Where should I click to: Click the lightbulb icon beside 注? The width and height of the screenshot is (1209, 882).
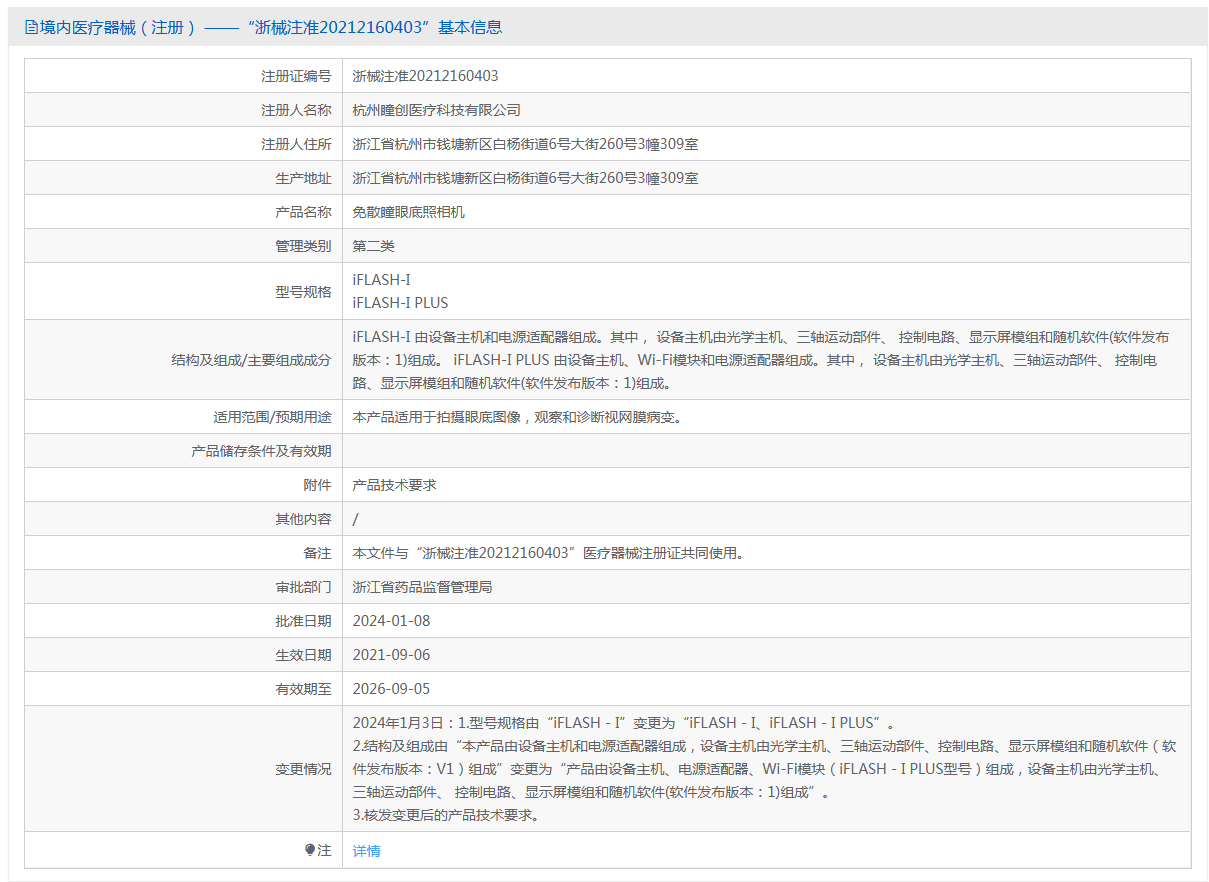tap(310, 850)
